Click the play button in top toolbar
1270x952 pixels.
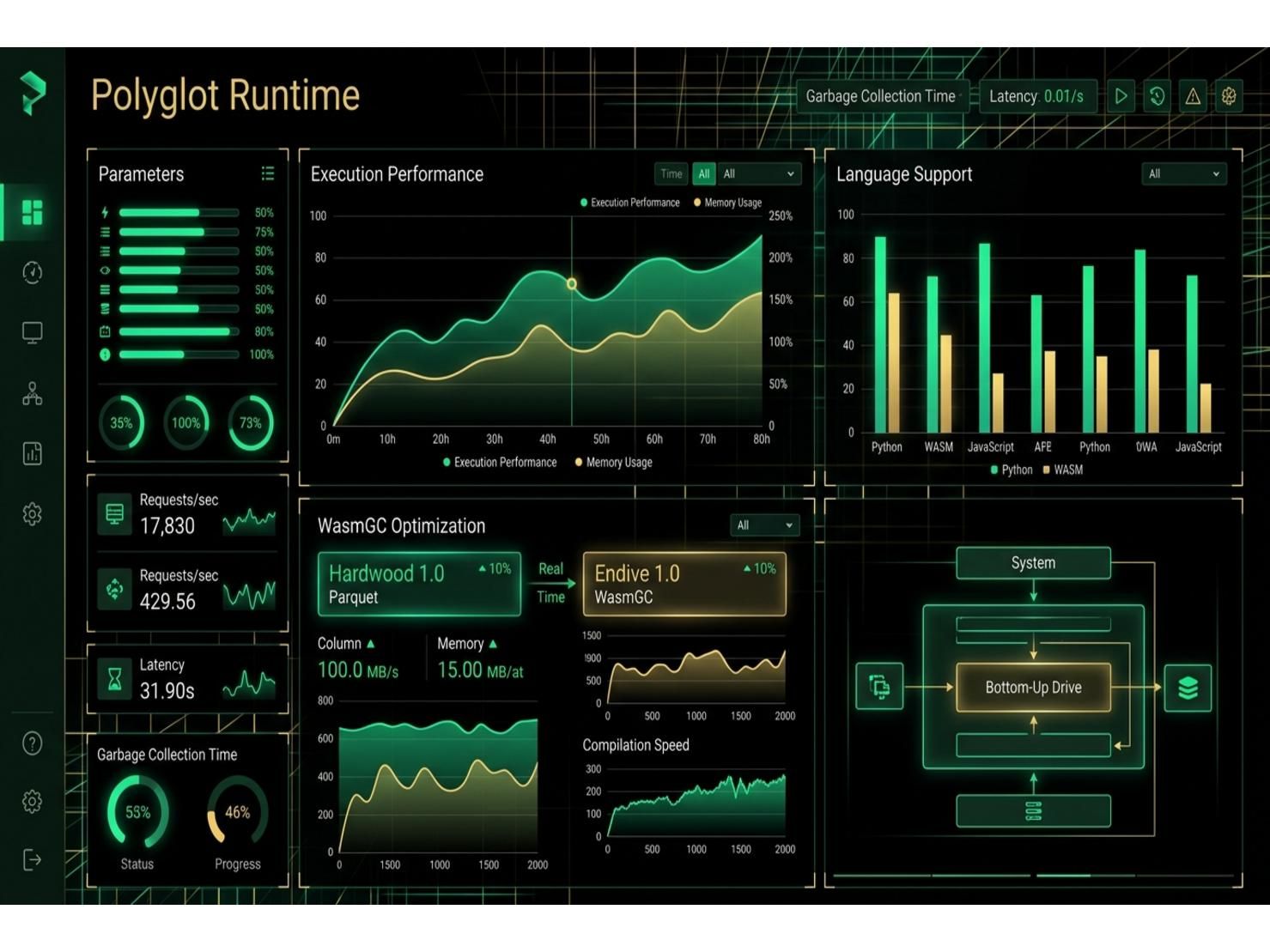1121,96
